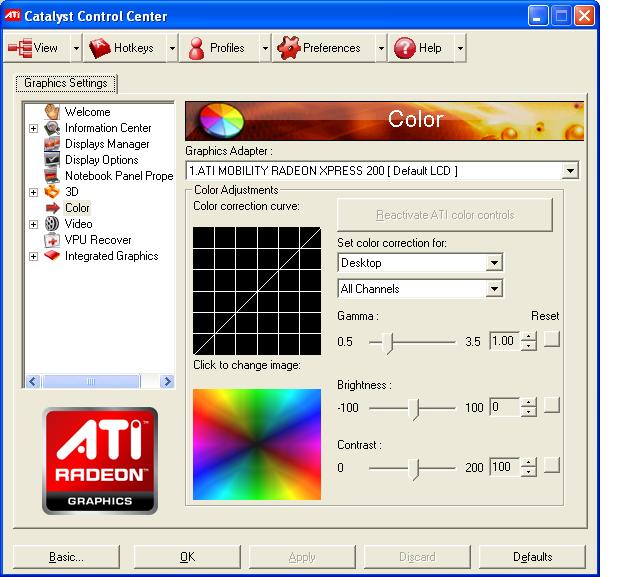This screenshot has height=577, width=640.
Task: Minimize the Catalyst Control Center window
Action: point(538,16)
